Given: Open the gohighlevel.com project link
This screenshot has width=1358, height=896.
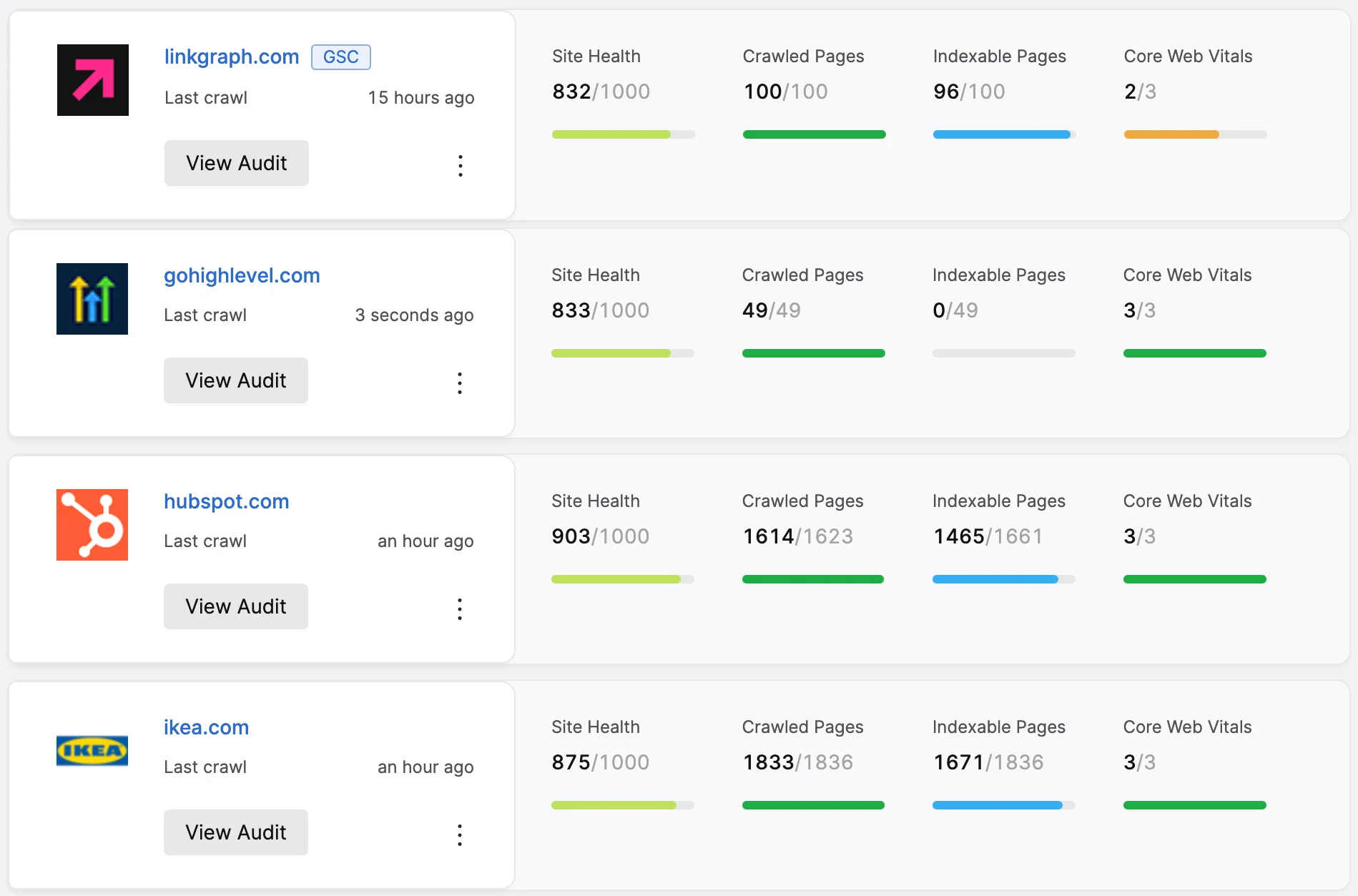Looking at the screenshot, I should tap(242, 275).
